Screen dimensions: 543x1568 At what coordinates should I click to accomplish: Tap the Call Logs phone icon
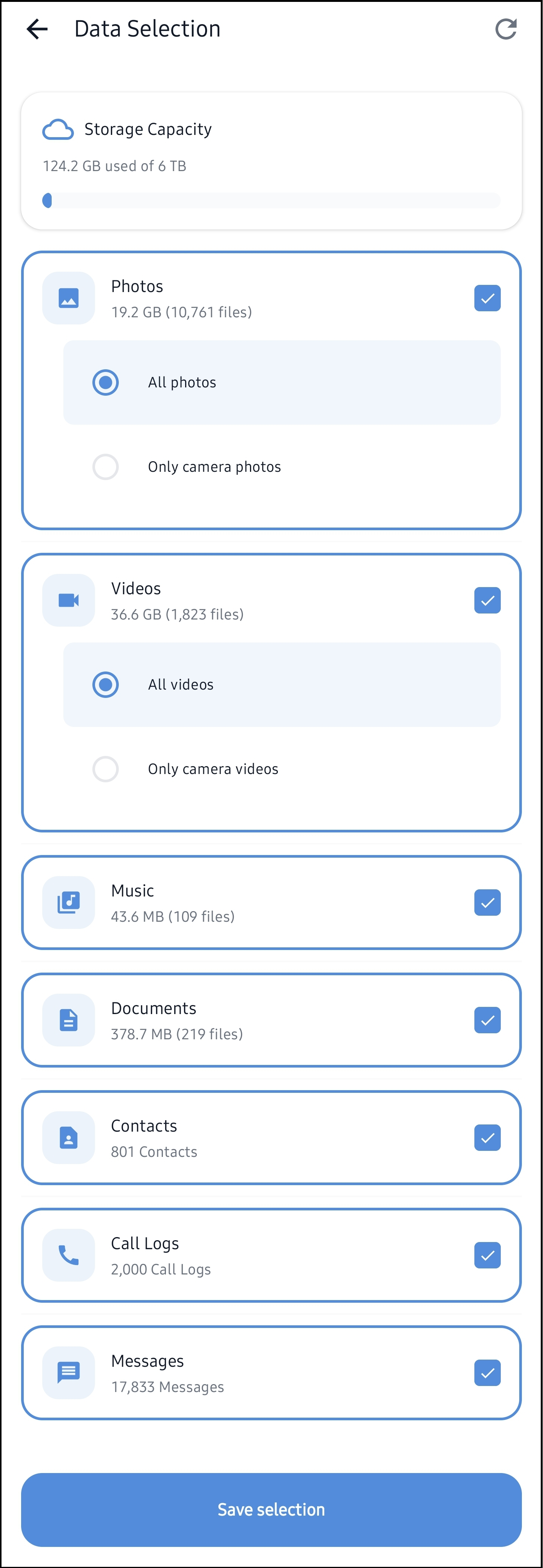coord(68,1254)
